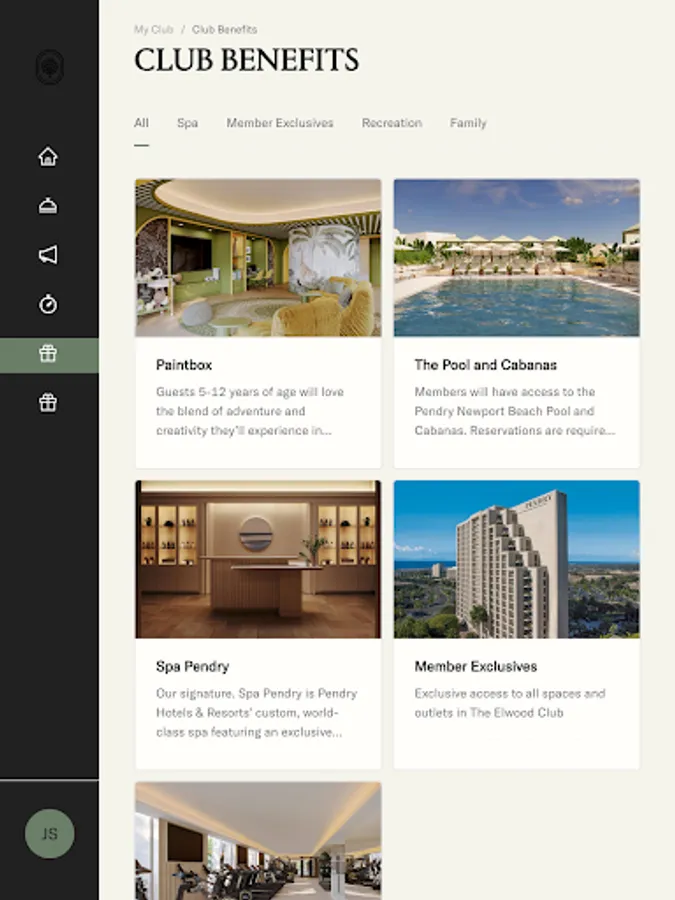
Task: Select the highlighted green gift icon
Action: tap(49, 354)
